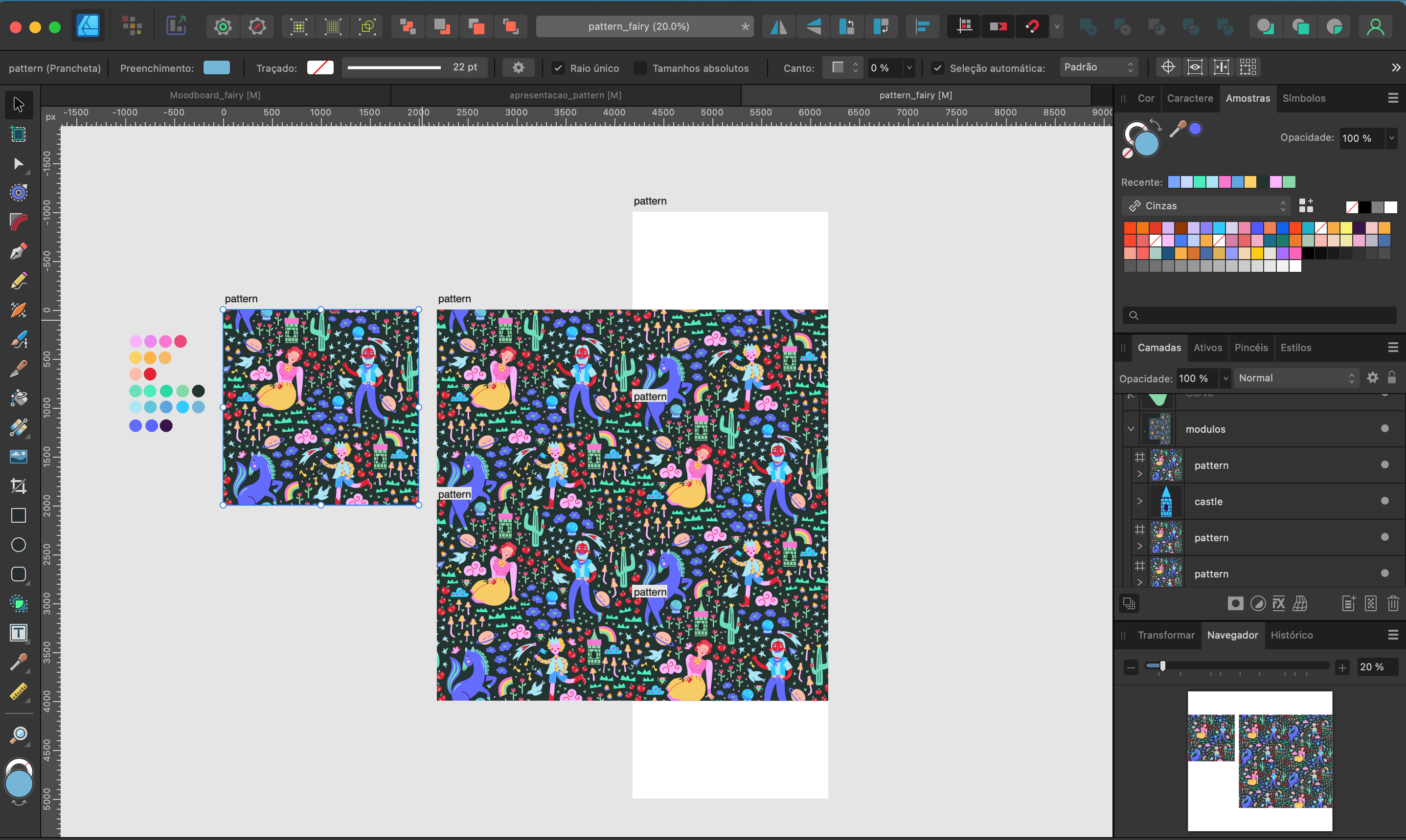Image resolution: width=1406 pixels, height=840 pixels.
Task: Click the Preenchimento fill color swatch
Action: (x=216, y=68)
